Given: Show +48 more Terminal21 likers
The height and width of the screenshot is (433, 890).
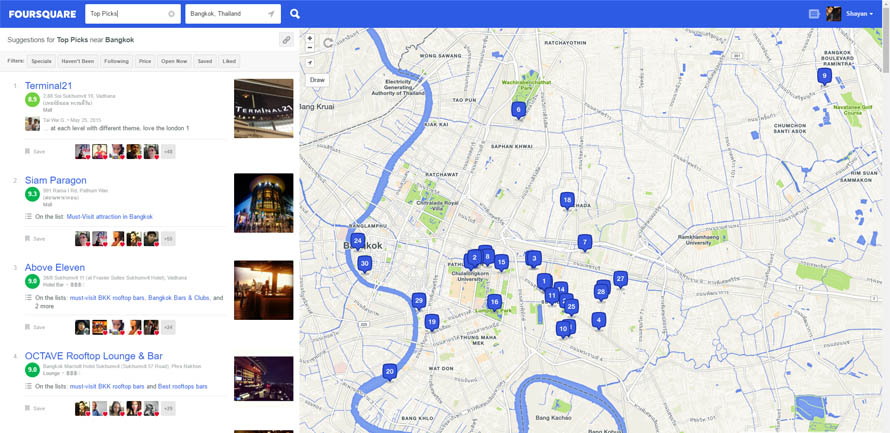Looking at the screenshot, I should coord(168,152).
